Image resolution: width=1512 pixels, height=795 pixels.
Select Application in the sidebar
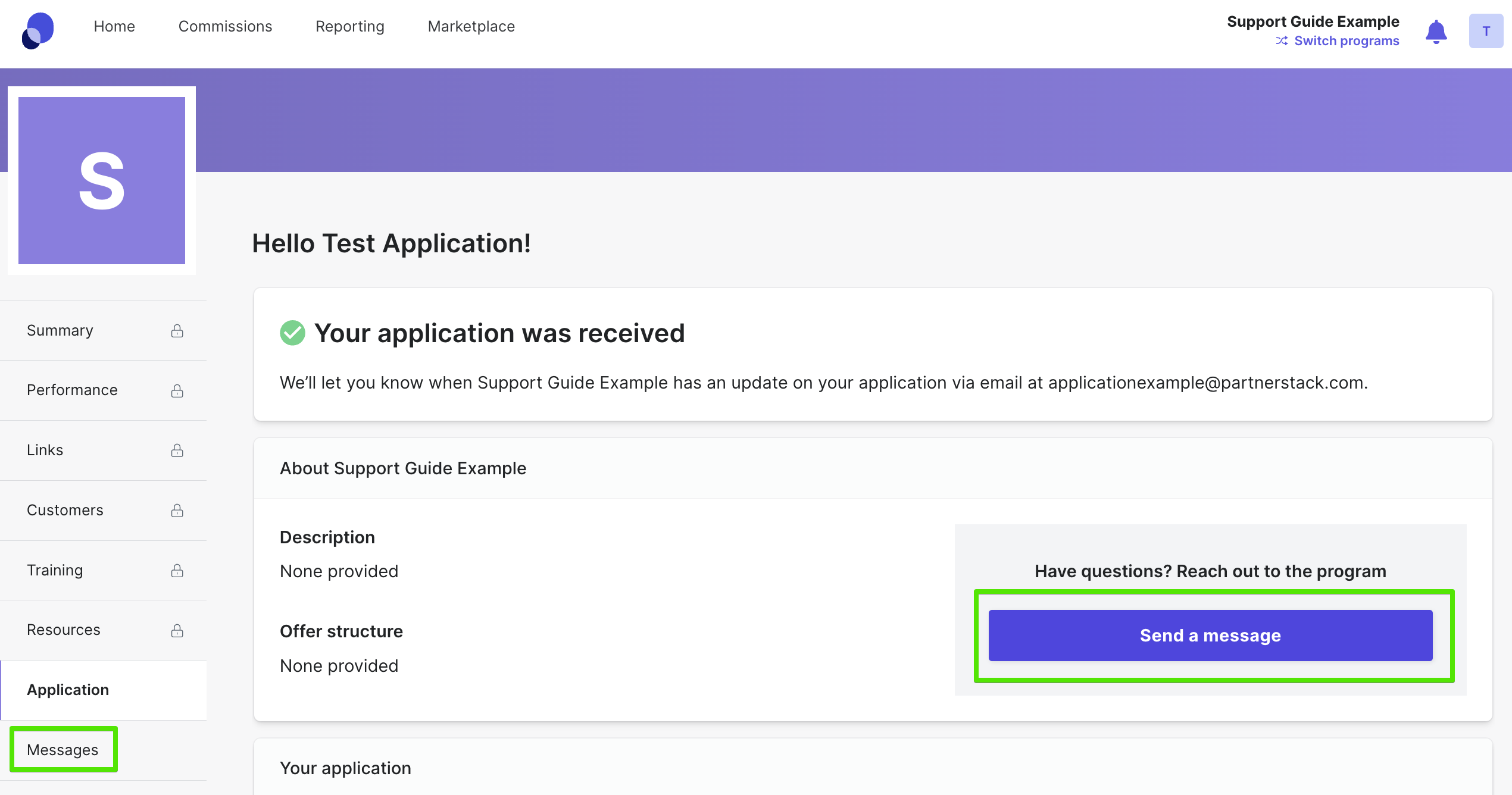[x=104, y=690]
